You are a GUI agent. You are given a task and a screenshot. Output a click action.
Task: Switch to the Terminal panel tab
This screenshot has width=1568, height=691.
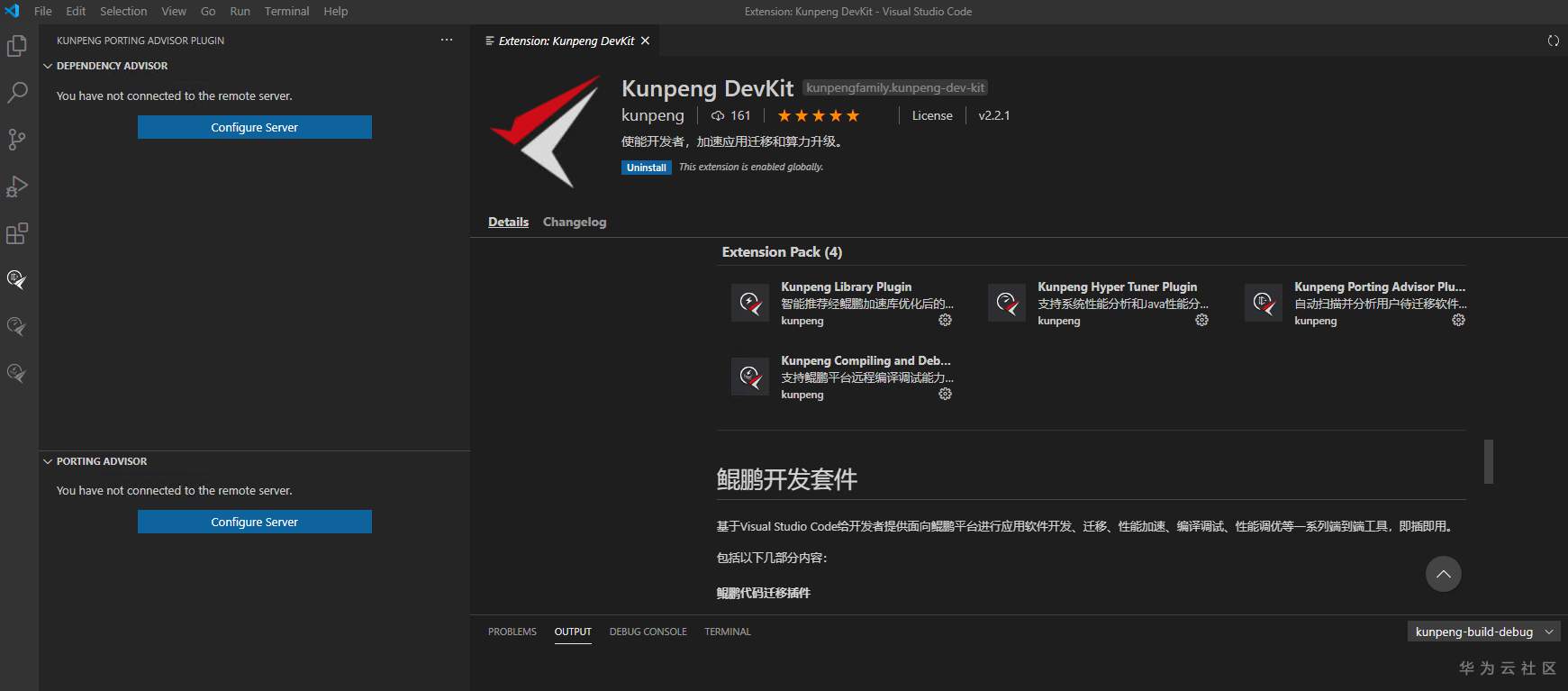tap(728, 632)
